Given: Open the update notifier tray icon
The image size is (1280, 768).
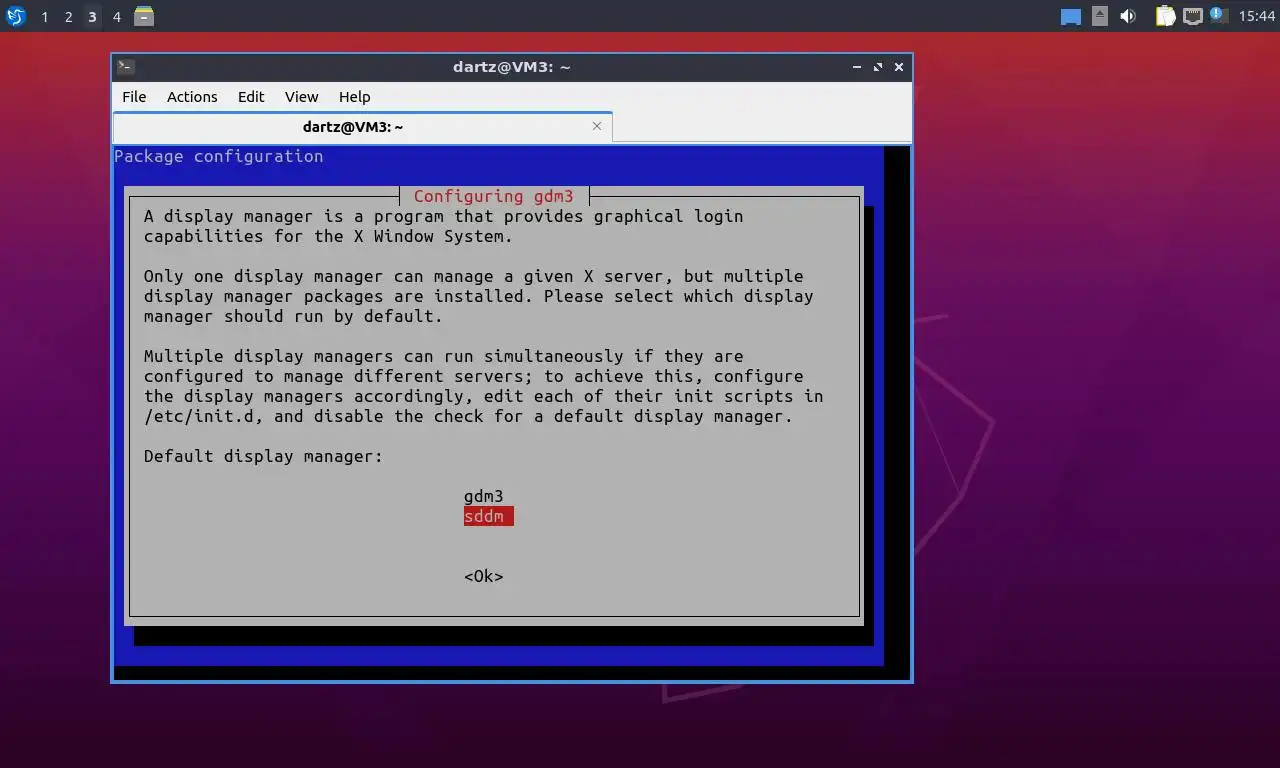Looking at the screenshot, I should [1217, 14].
